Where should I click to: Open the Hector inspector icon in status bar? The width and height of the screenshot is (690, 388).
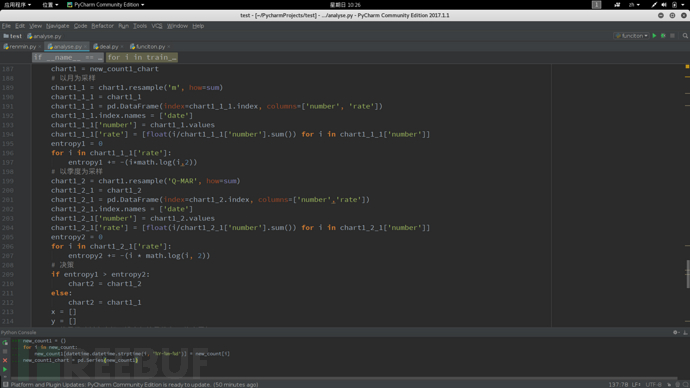point(678,384)
